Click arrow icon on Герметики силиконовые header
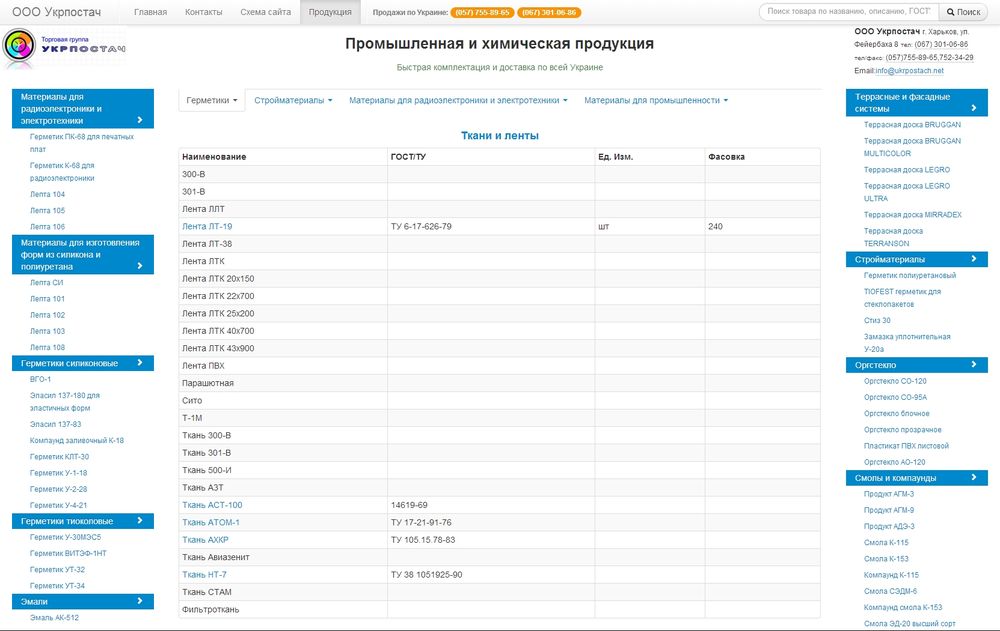1000x631 pixels. coord(140,363)
